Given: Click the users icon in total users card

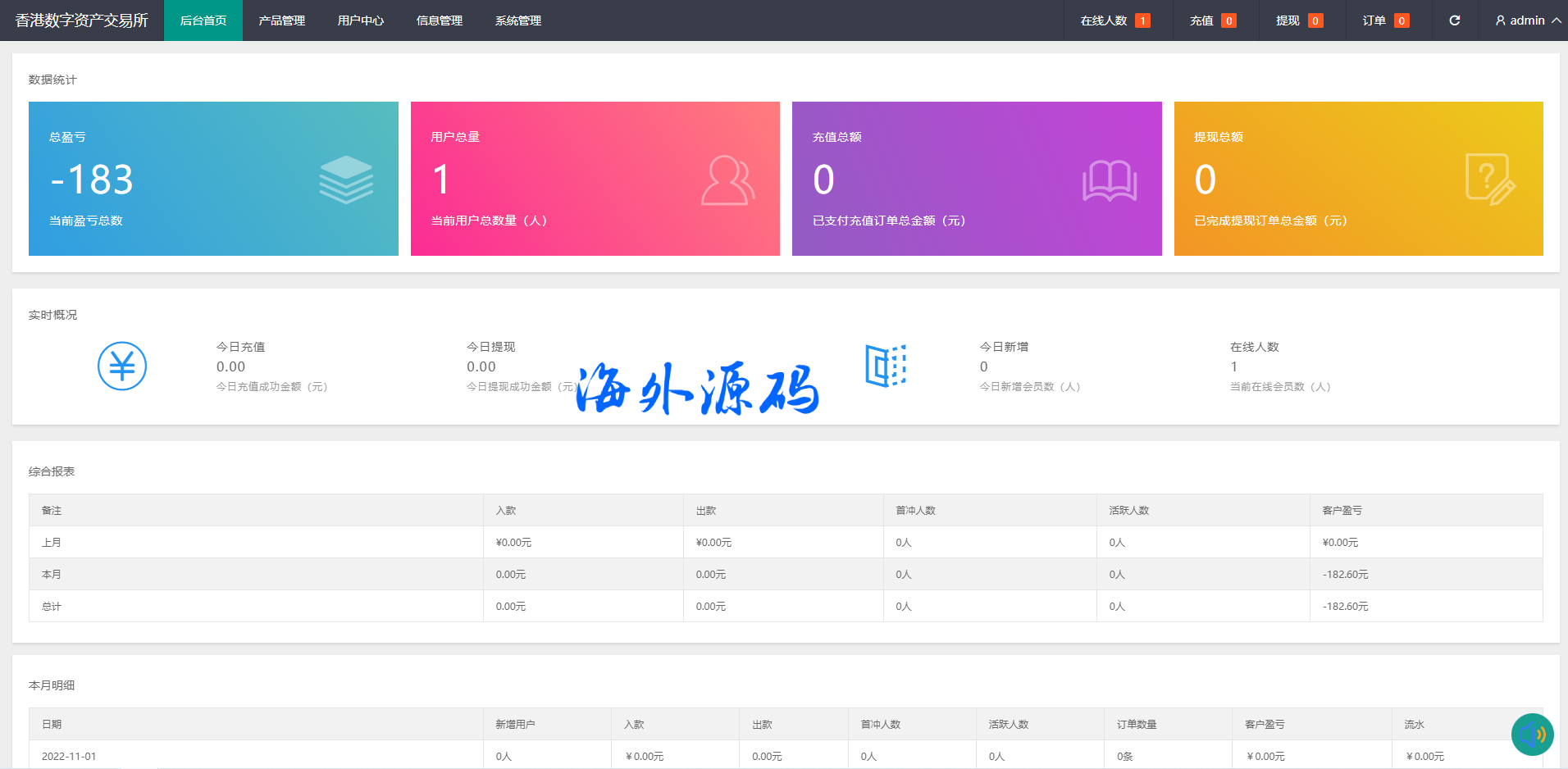Looking at the screenshot, I should 727,180.
